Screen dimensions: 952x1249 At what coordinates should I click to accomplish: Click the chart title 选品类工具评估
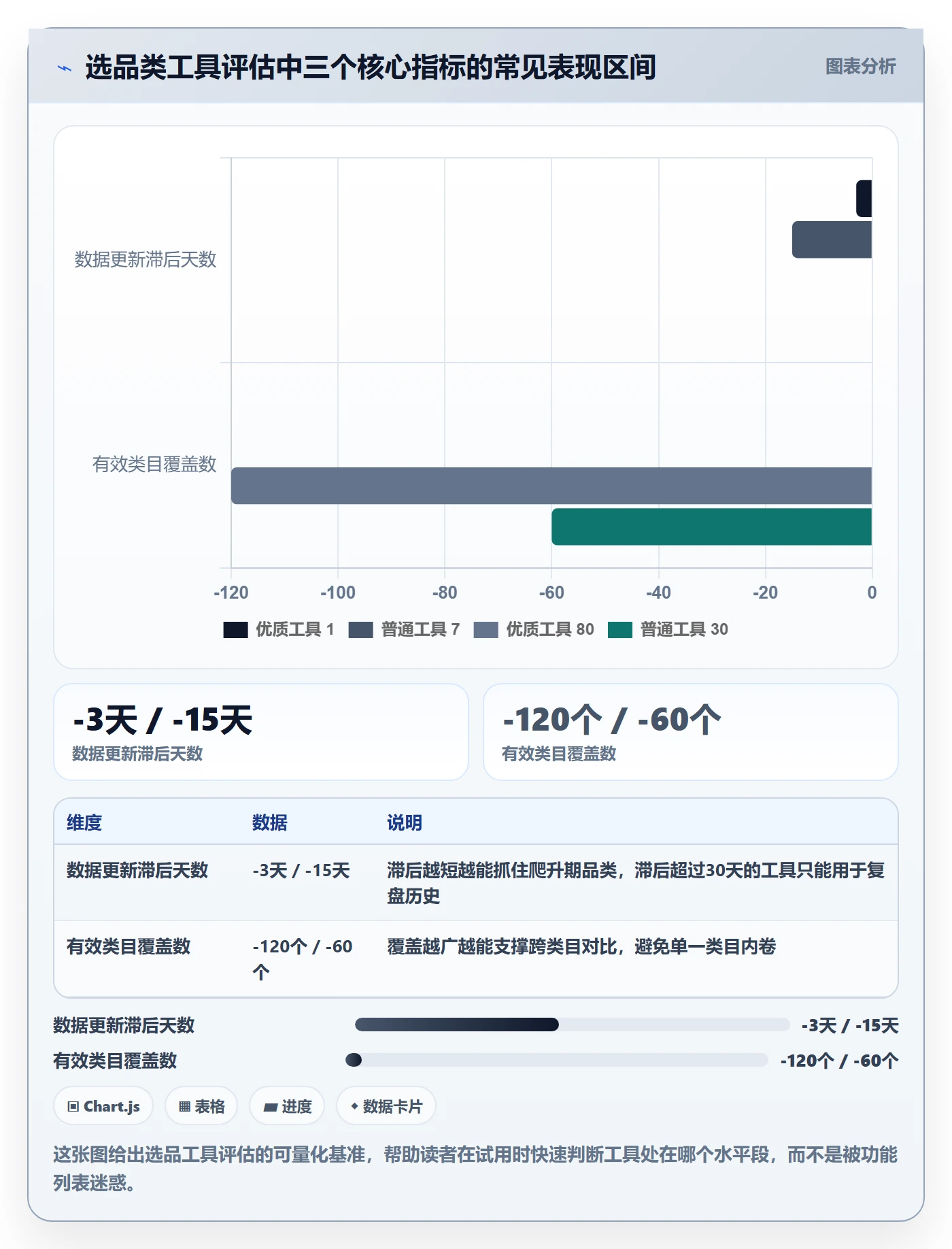pos(371,67)
